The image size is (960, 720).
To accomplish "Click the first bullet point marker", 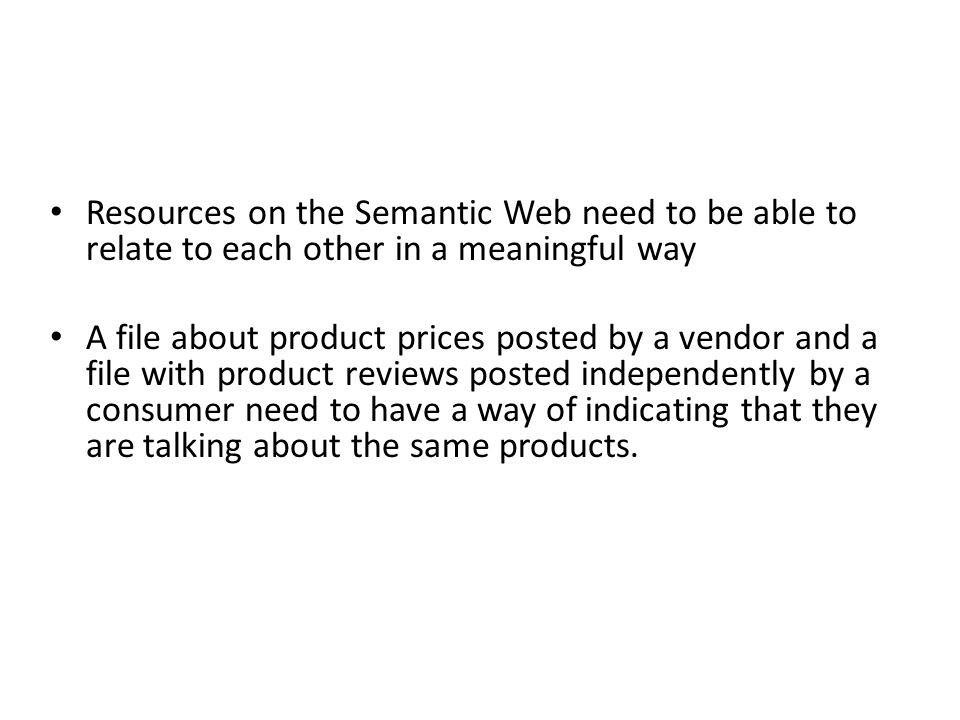I will click(x=57, y=212).
